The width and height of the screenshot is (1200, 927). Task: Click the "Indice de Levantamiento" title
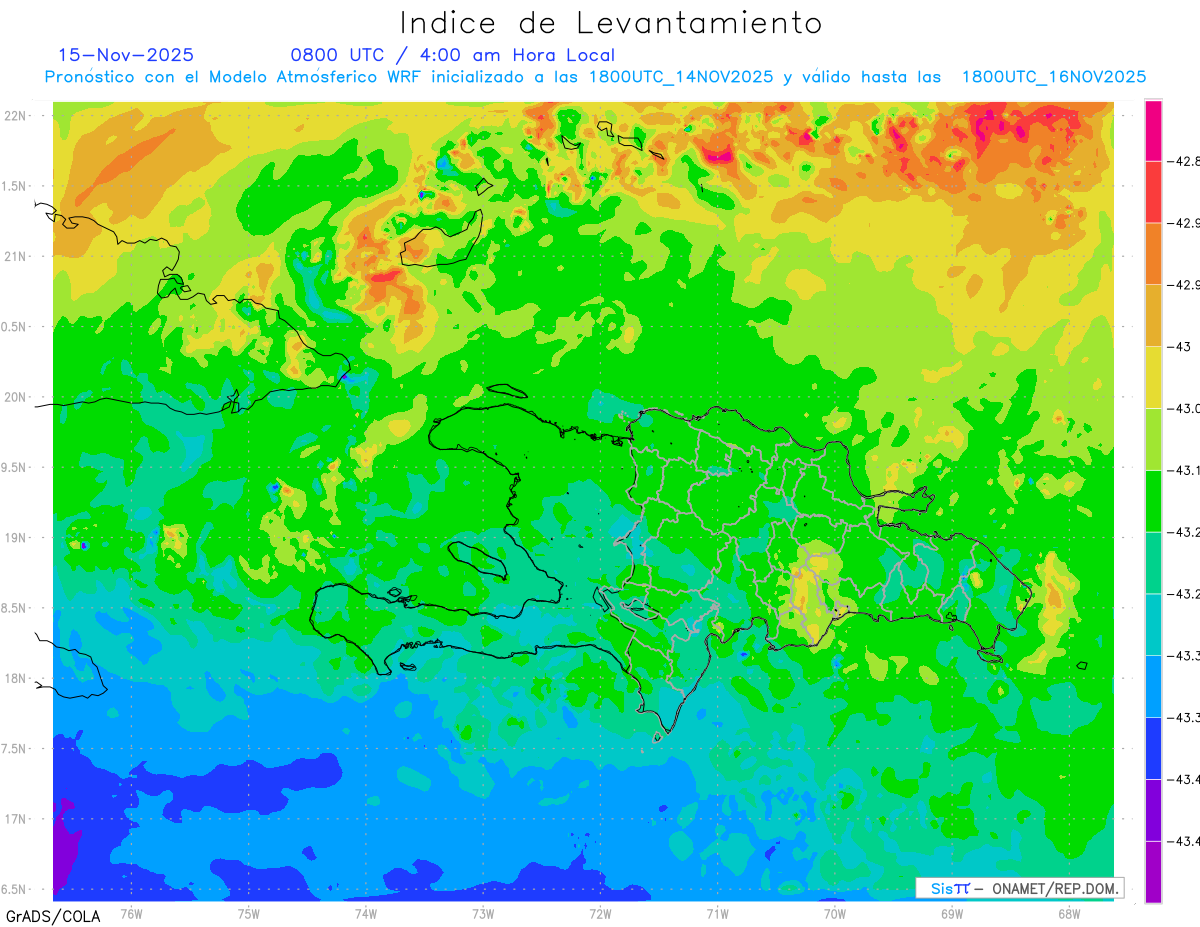[x=611, y=22]
